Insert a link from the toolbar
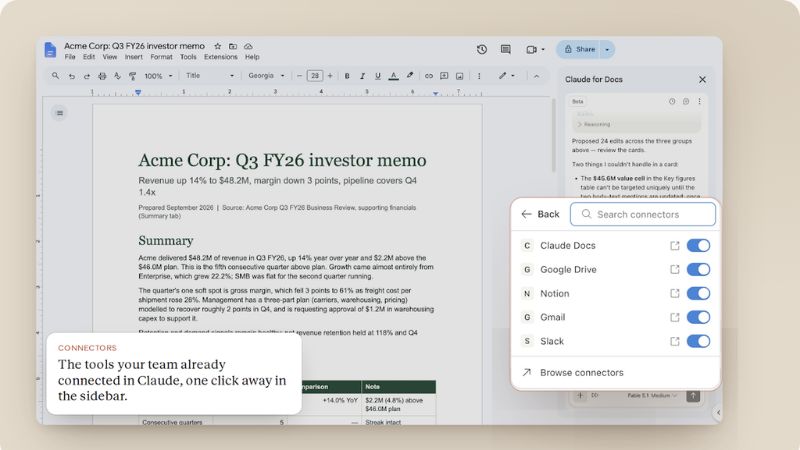 click(x=429, y=76)
